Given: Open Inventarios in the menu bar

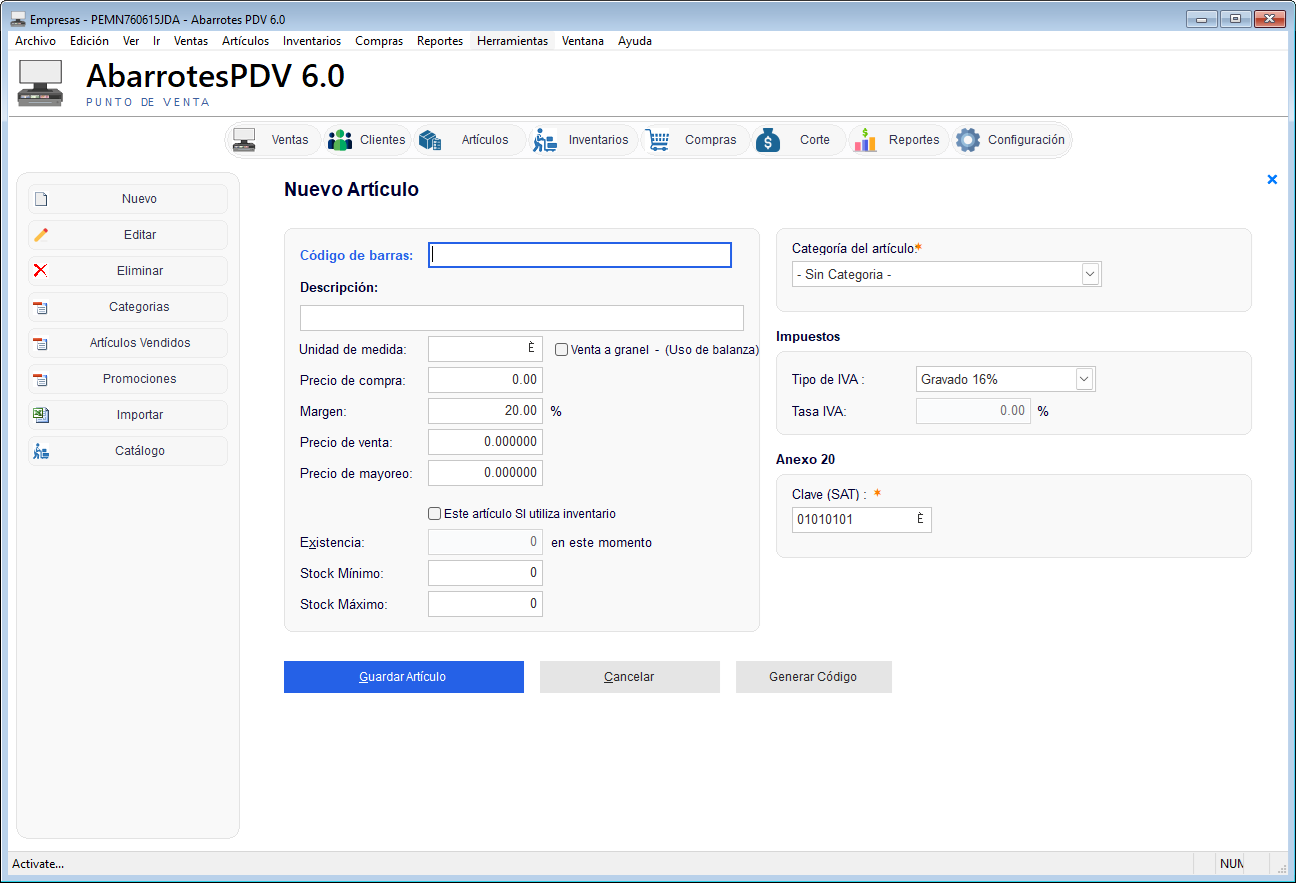Looking at the screenshot, I should [x=312, y=41].
